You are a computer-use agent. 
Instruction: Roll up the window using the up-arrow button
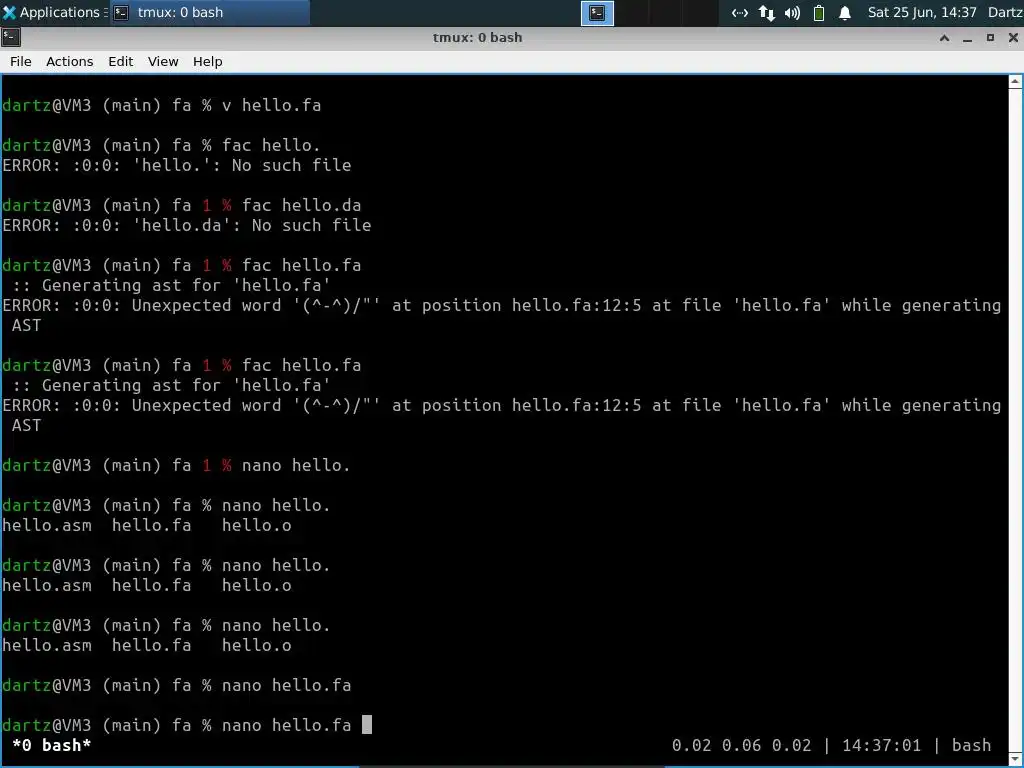[944, 38]
